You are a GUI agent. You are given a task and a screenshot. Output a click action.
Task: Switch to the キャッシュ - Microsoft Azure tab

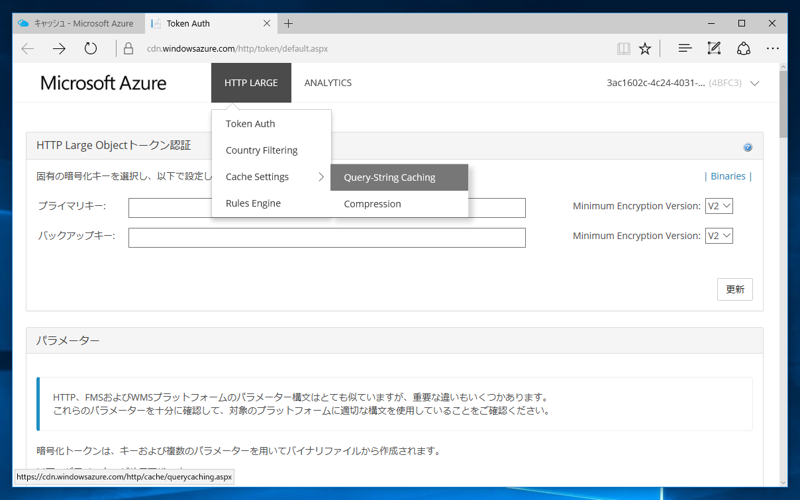tap(79, 23)
